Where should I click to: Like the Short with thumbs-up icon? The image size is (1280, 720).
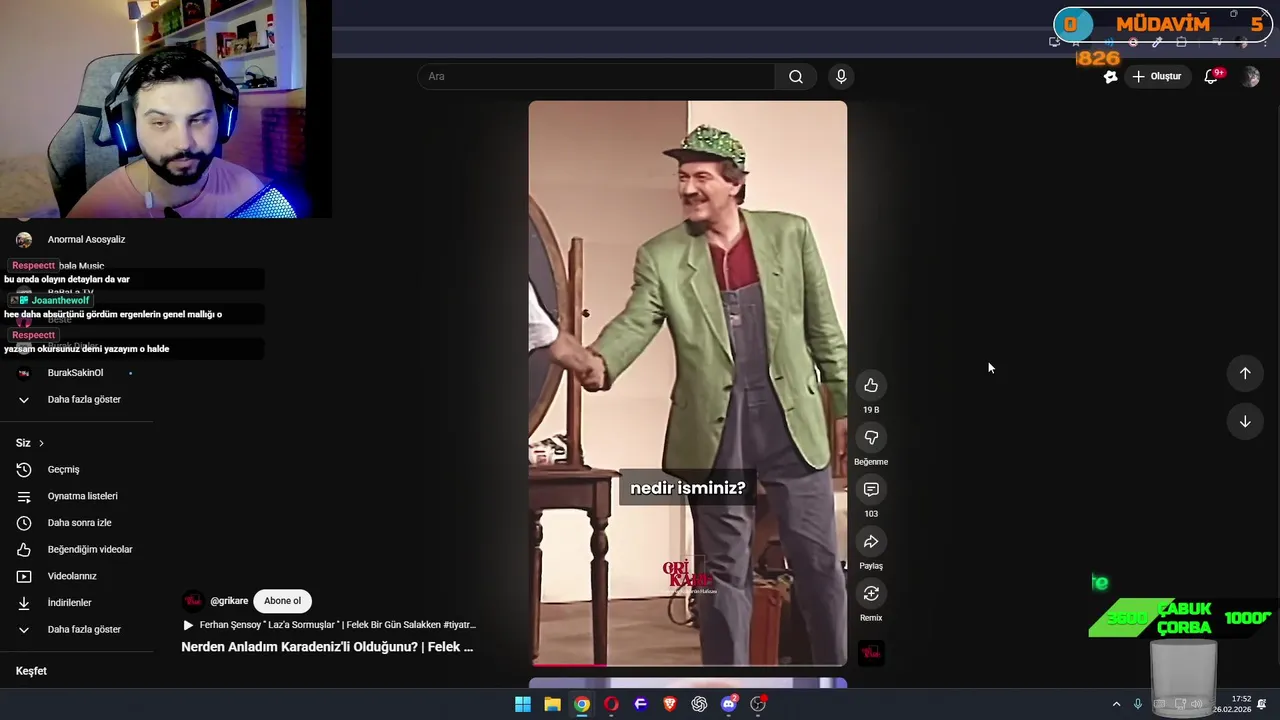click(x=871, y=385)
